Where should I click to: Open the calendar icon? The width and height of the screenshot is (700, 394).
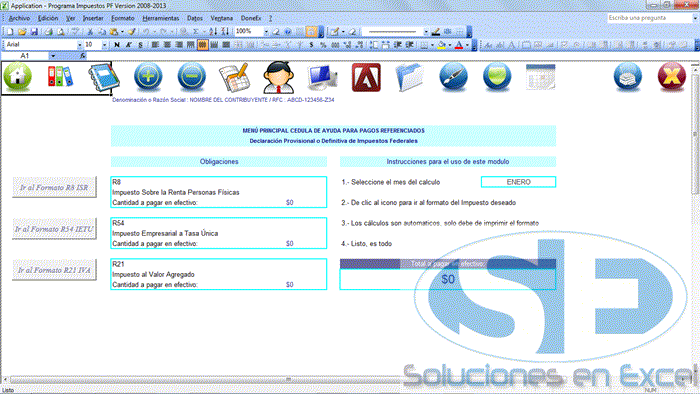[x=541, y=77]
